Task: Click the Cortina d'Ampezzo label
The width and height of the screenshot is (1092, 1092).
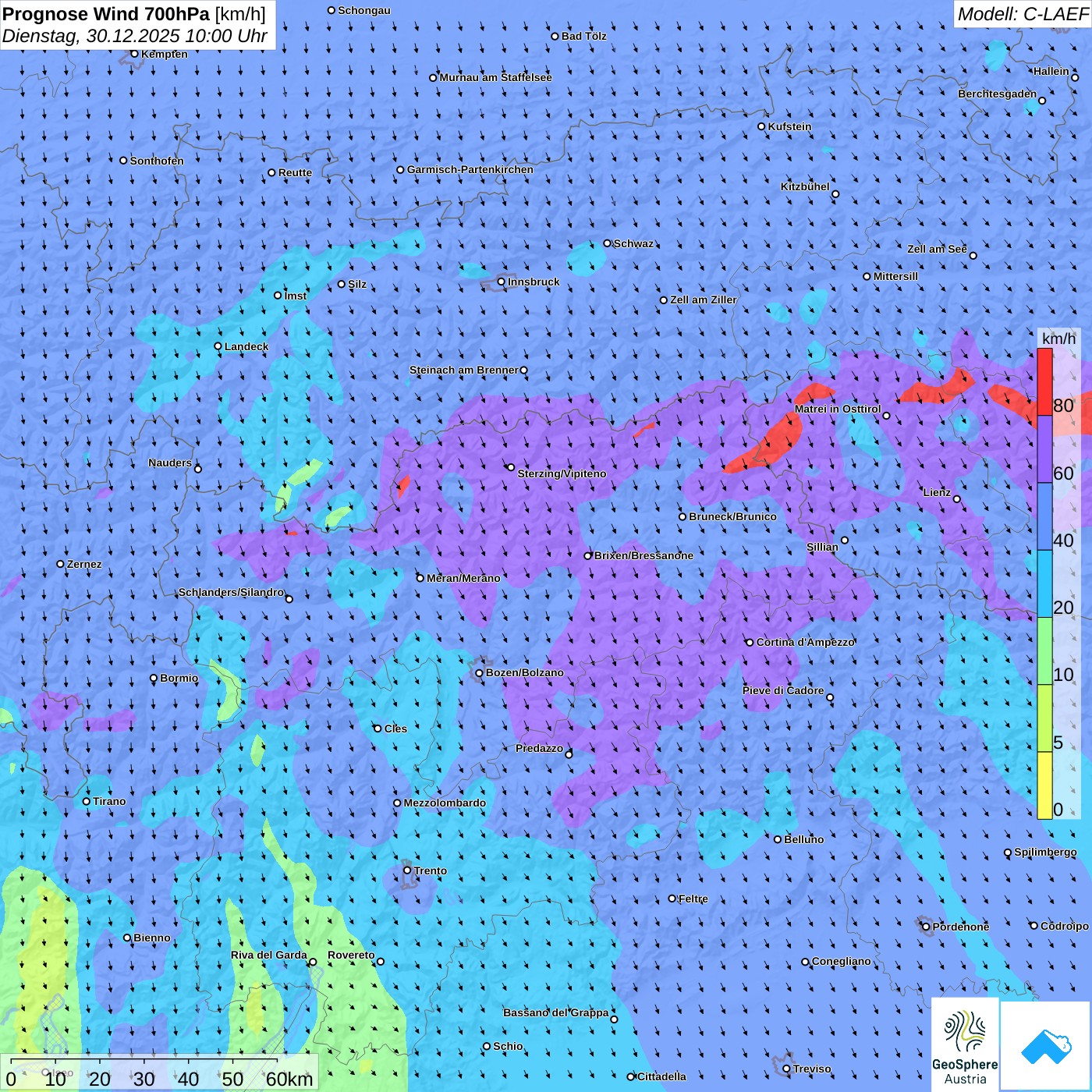Action: click(x=806, y=642)
